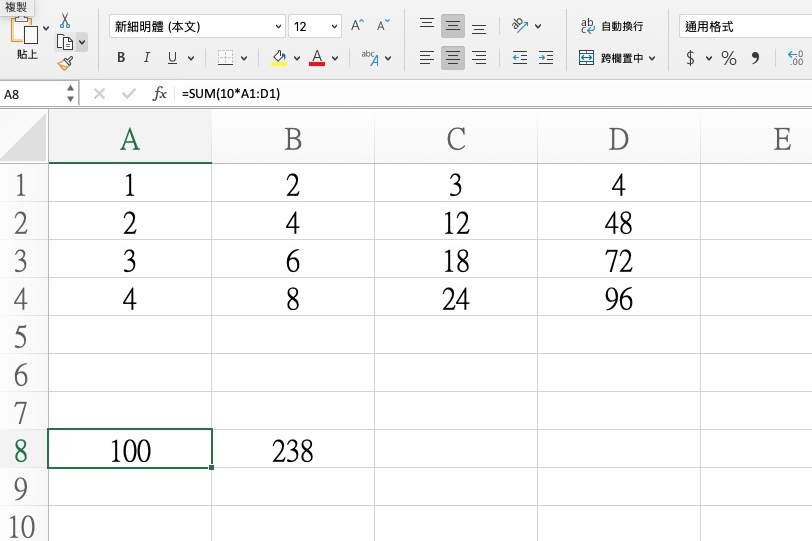This screenshot has height=541, width=812.
Task: Select column D header
Action: point(619,138)
